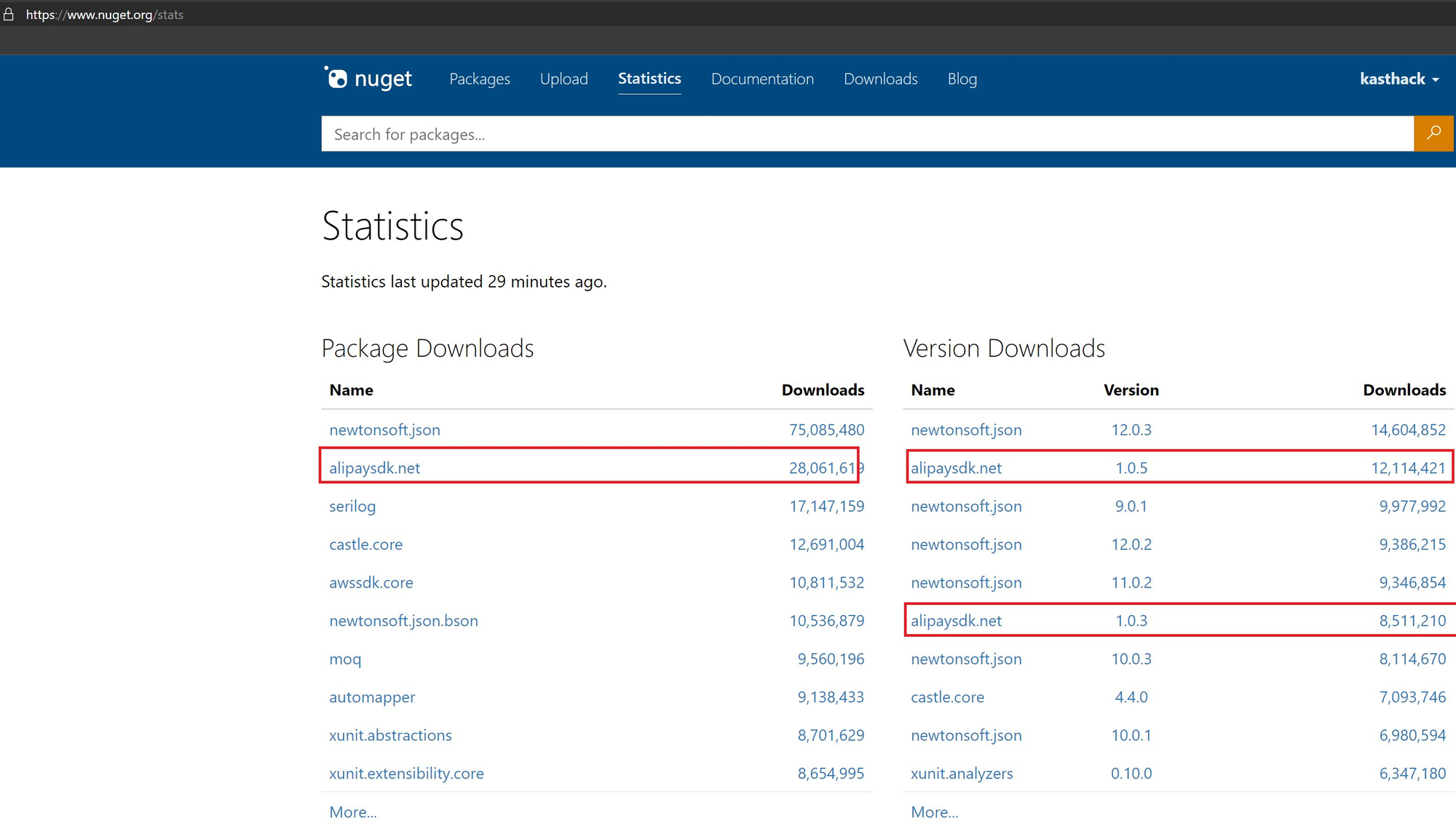Open the Downloads nav link

coord(881,79)
